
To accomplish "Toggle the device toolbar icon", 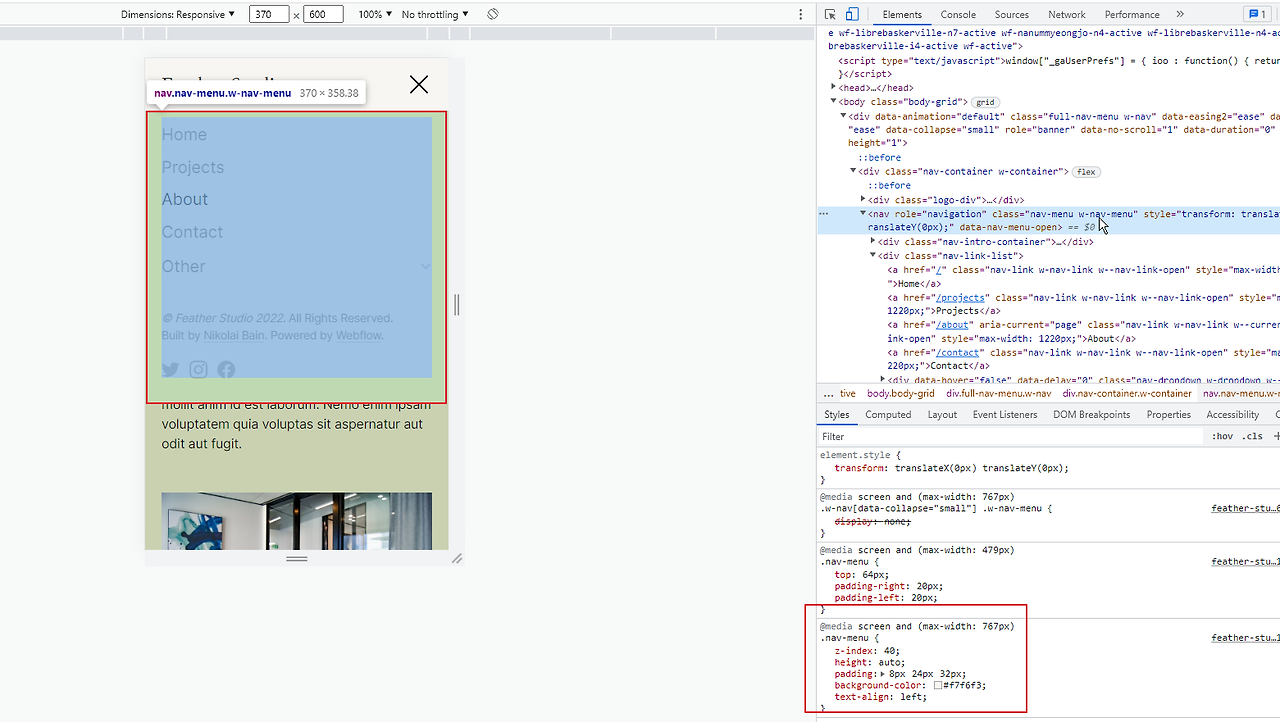I will click(852, 14).
